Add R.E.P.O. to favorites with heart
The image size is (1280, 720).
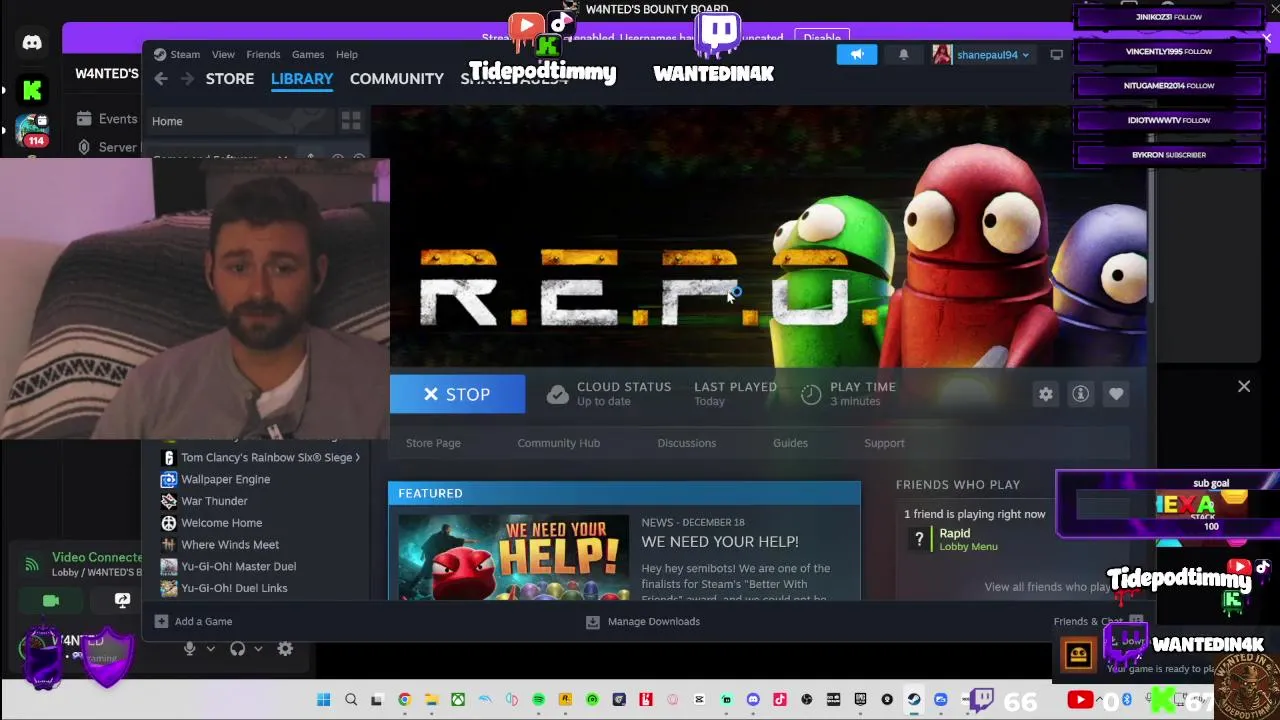(1116, 394)
